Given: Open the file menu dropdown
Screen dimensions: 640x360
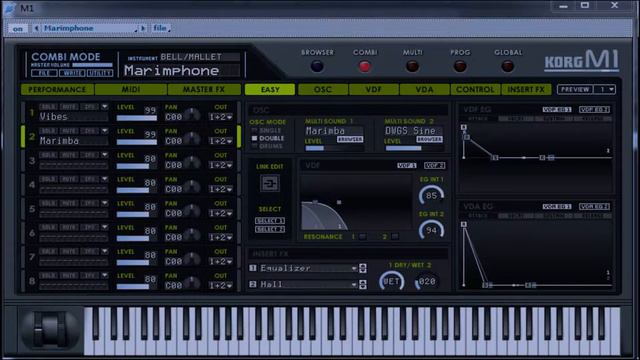Looking at the screenshot, I should point(161,28).
